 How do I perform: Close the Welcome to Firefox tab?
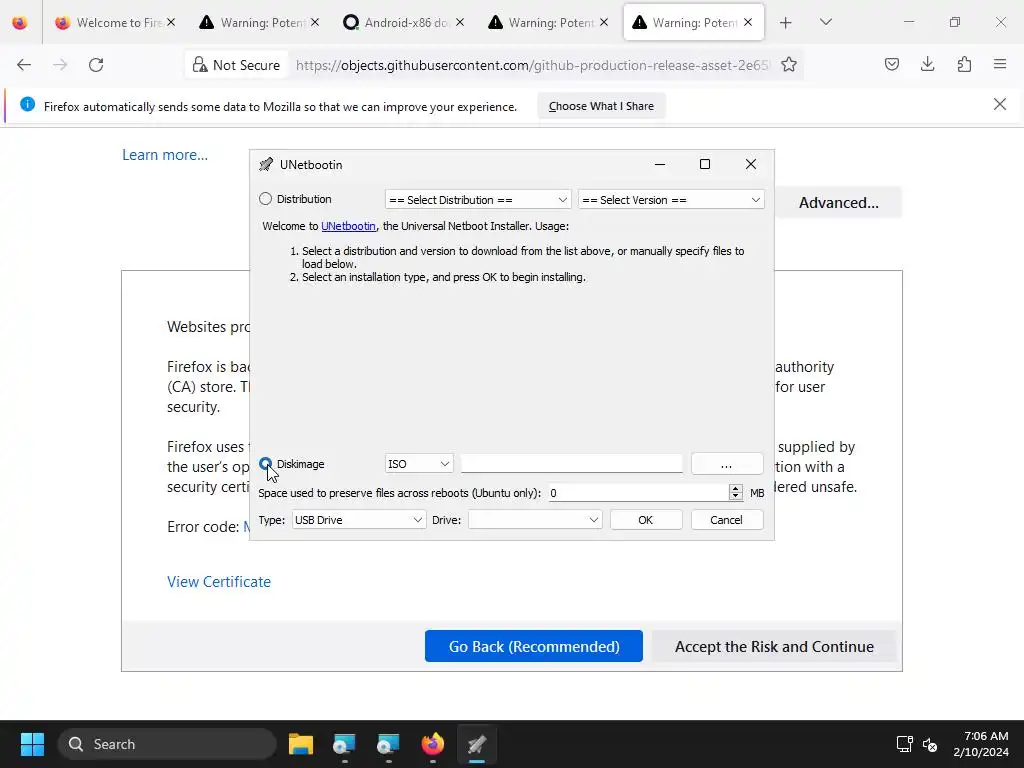170,23
